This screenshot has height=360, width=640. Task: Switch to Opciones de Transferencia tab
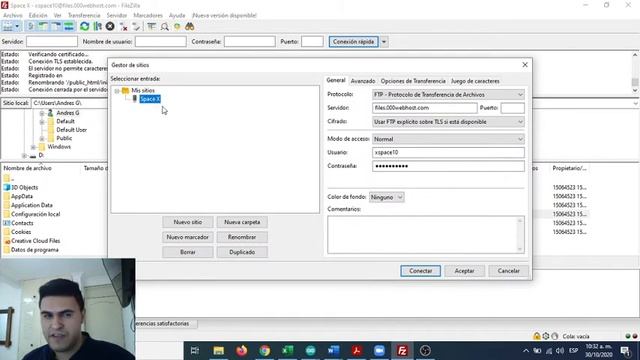click(x=413, y=81)
